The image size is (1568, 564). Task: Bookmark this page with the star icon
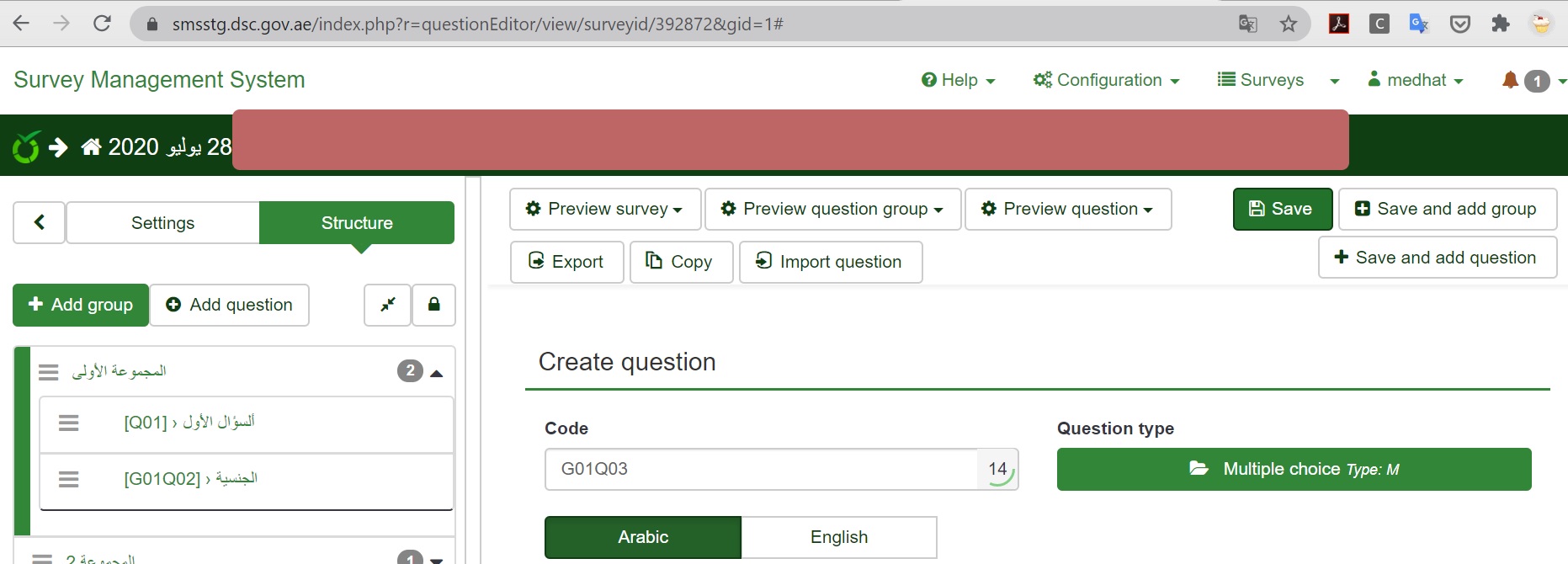(1288, 24)
